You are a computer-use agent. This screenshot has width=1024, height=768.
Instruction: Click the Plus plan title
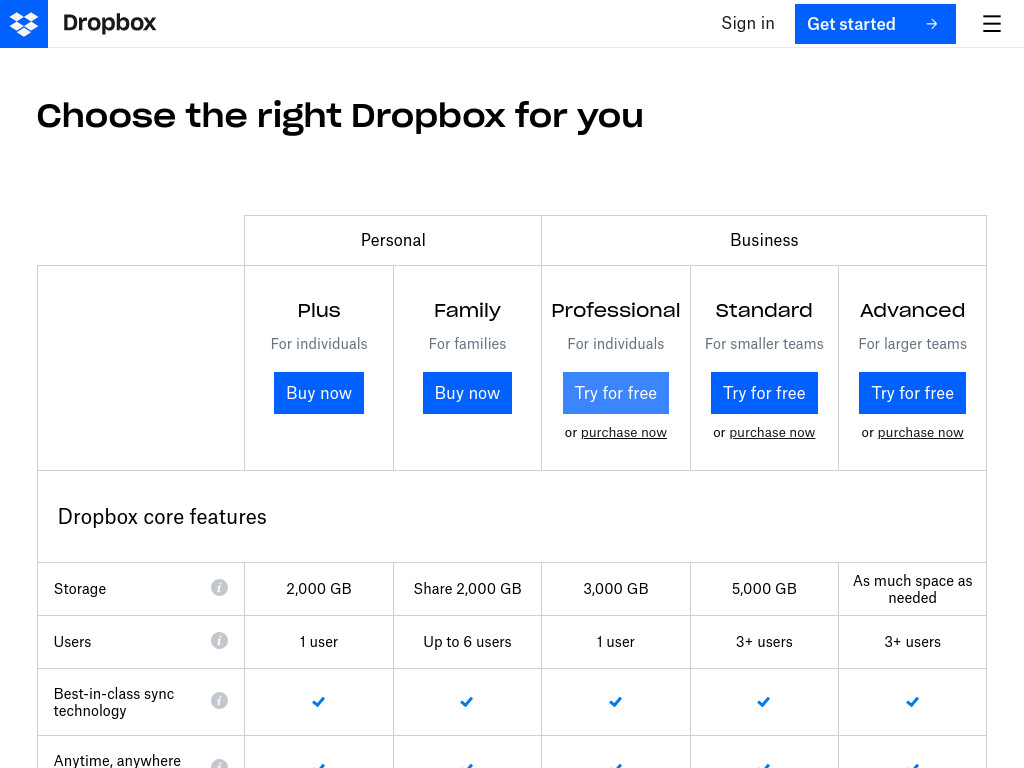coord(319,310)
